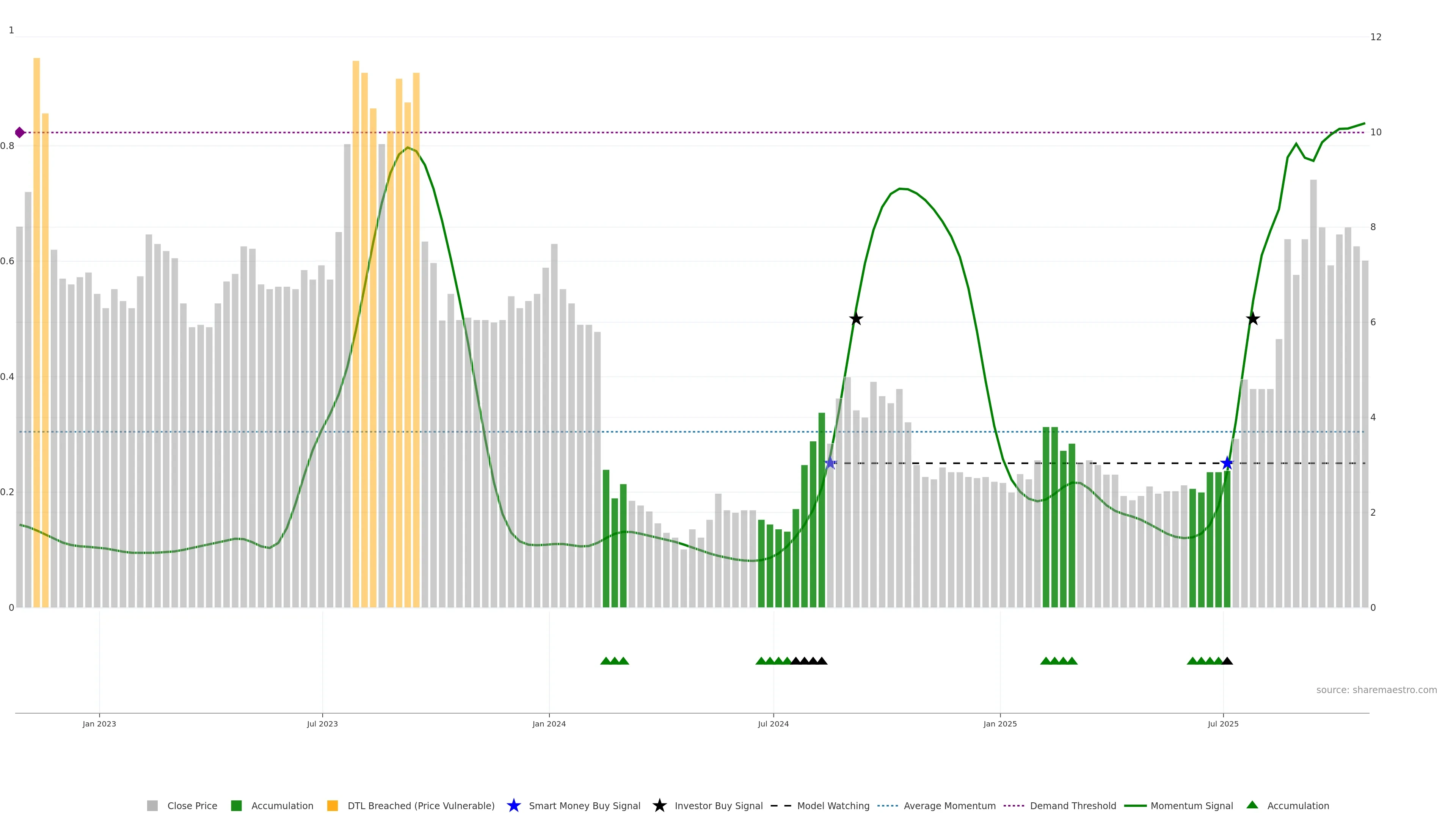Image resolution: width=1456 pixels, height=819 pixels.
Task: Click the purple diamond Demand Threshold marker
Action: tap(20, 132)
